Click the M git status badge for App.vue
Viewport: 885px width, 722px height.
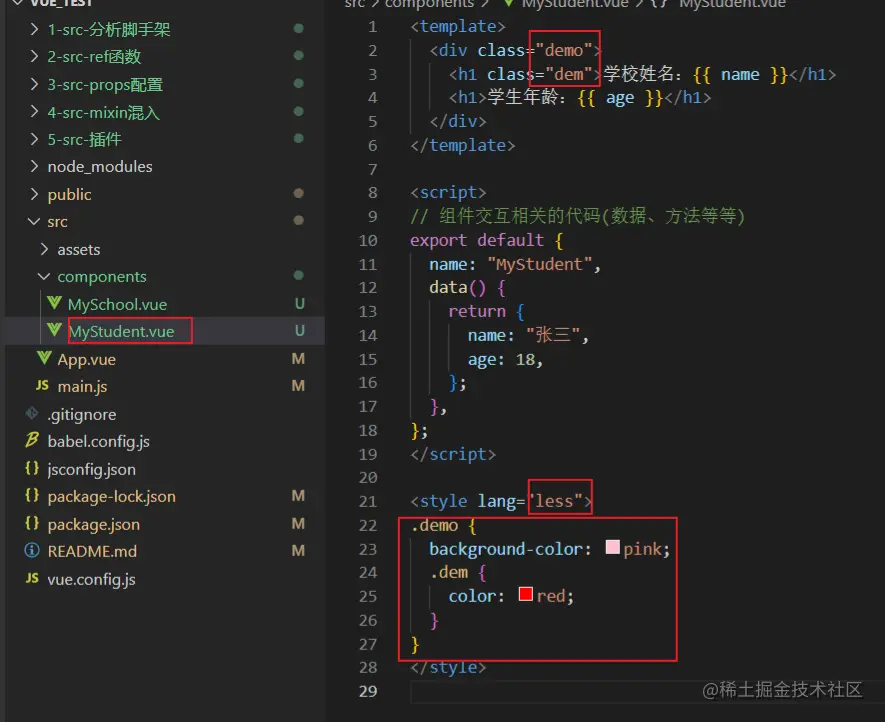(x=299, y=358)
